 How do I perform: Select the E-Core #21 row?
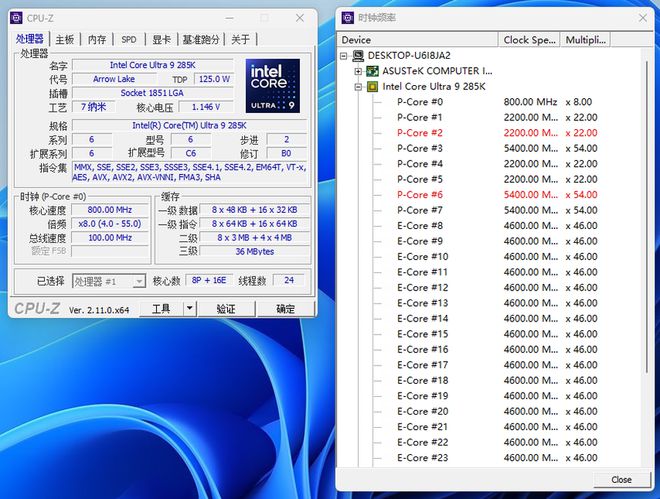pyautogui.click(x=497, y=427)
